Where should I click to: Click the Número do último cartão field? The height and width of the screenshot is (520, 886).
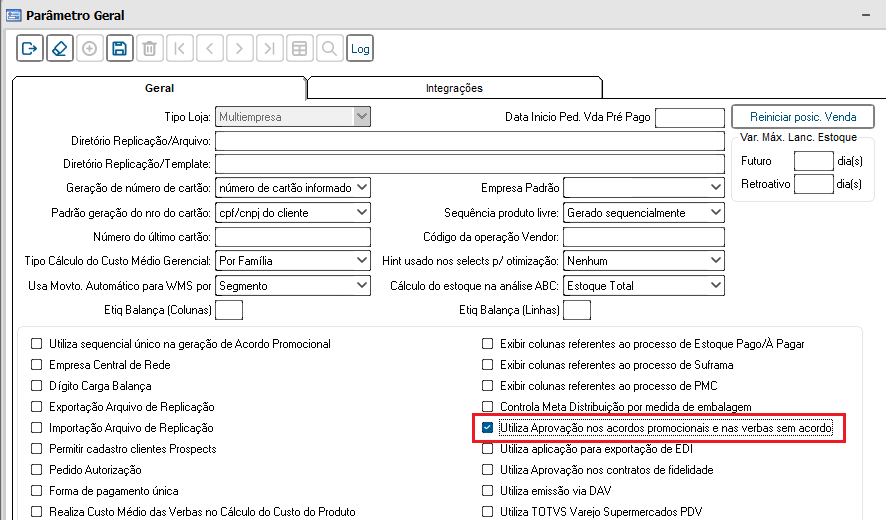tap(293, 237)
